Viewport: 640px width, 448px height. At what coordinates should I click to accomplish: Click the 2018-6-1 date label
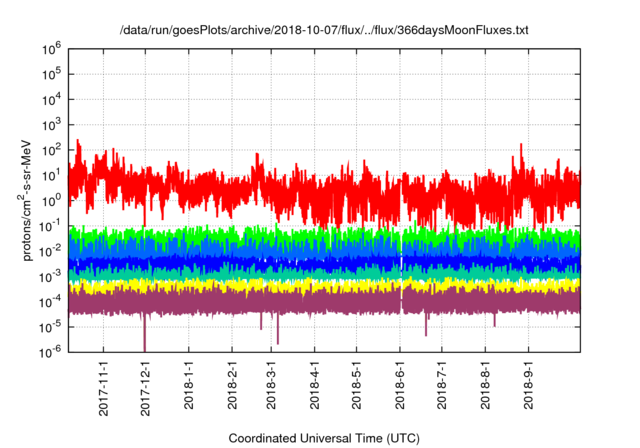(400, 386)
